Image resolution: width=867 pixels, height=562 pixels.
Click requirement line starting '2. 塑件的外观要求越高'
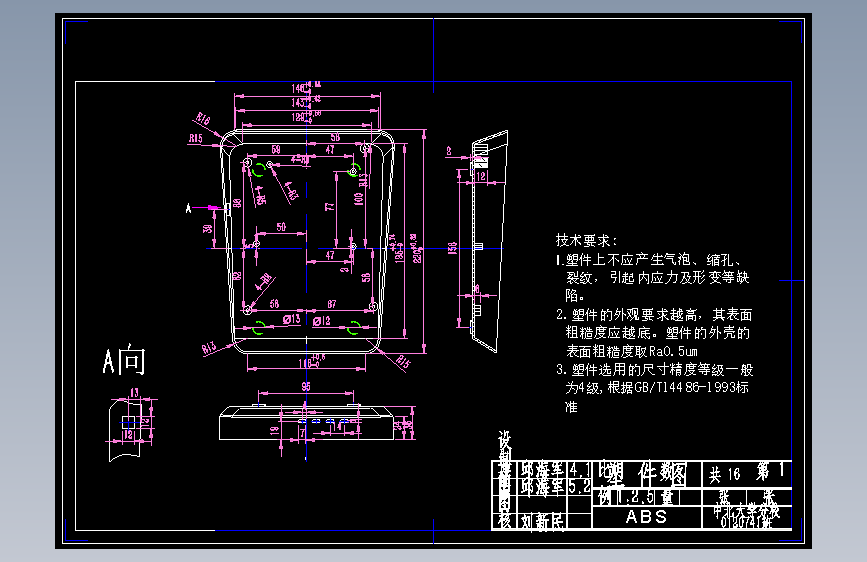coord(654,315)
